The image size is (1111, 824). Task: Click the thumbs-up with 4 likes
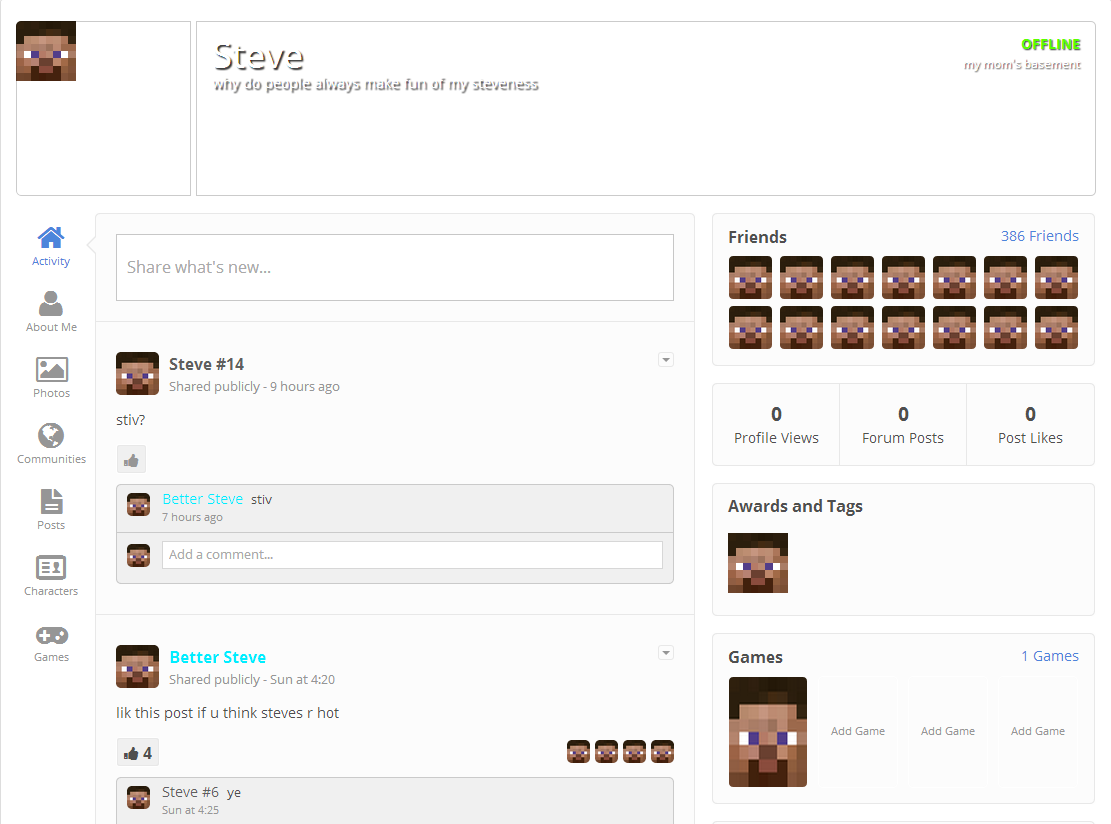tap(138, 752)
